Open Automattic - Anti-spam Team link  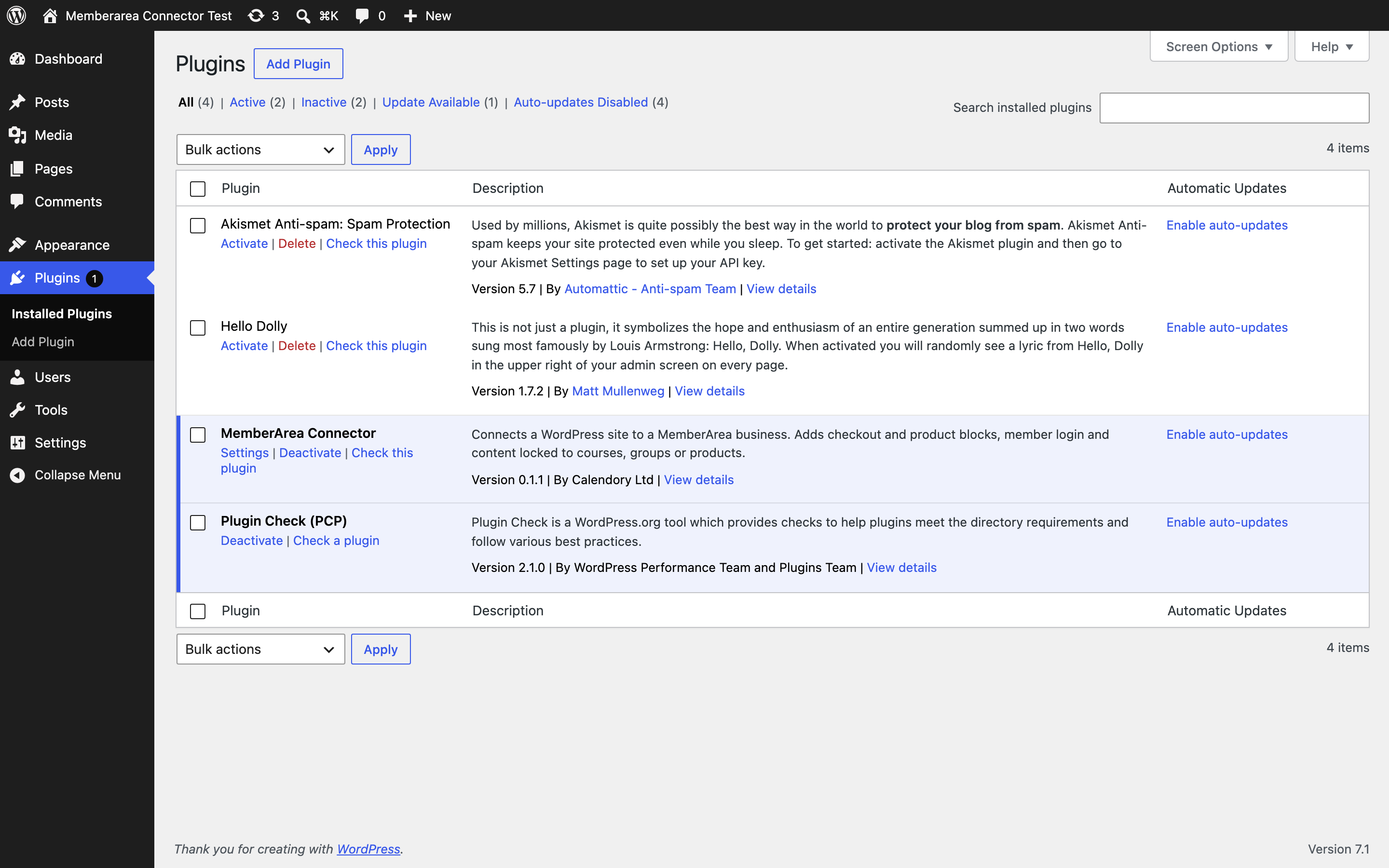tap(650, 289)
